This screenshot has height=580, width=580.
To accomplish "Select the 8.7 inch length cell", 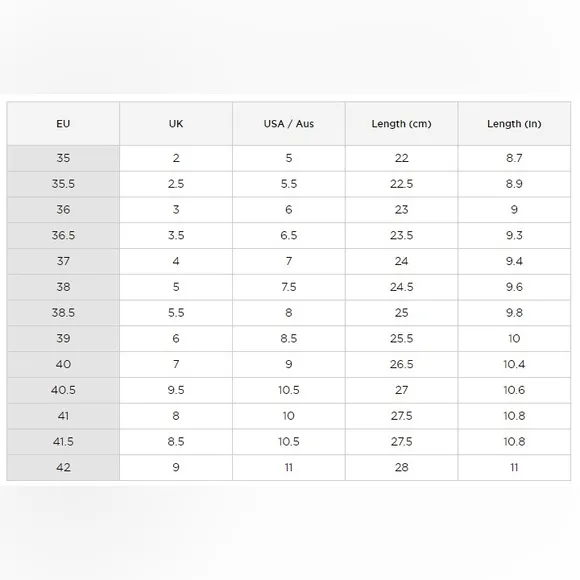I will click(x=514, y=158).
